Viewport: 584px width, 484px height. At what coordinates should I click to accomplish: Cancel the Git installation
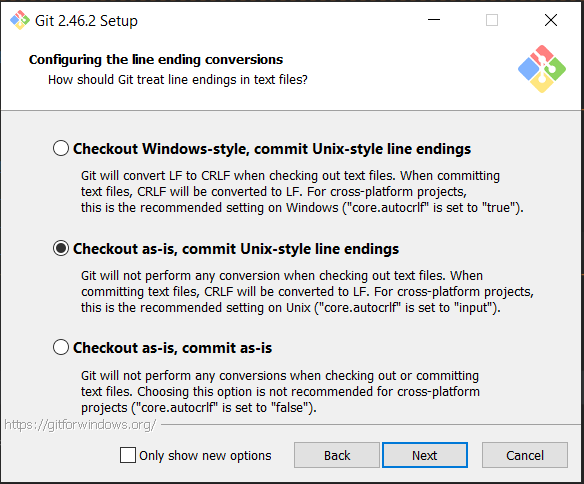525,455
